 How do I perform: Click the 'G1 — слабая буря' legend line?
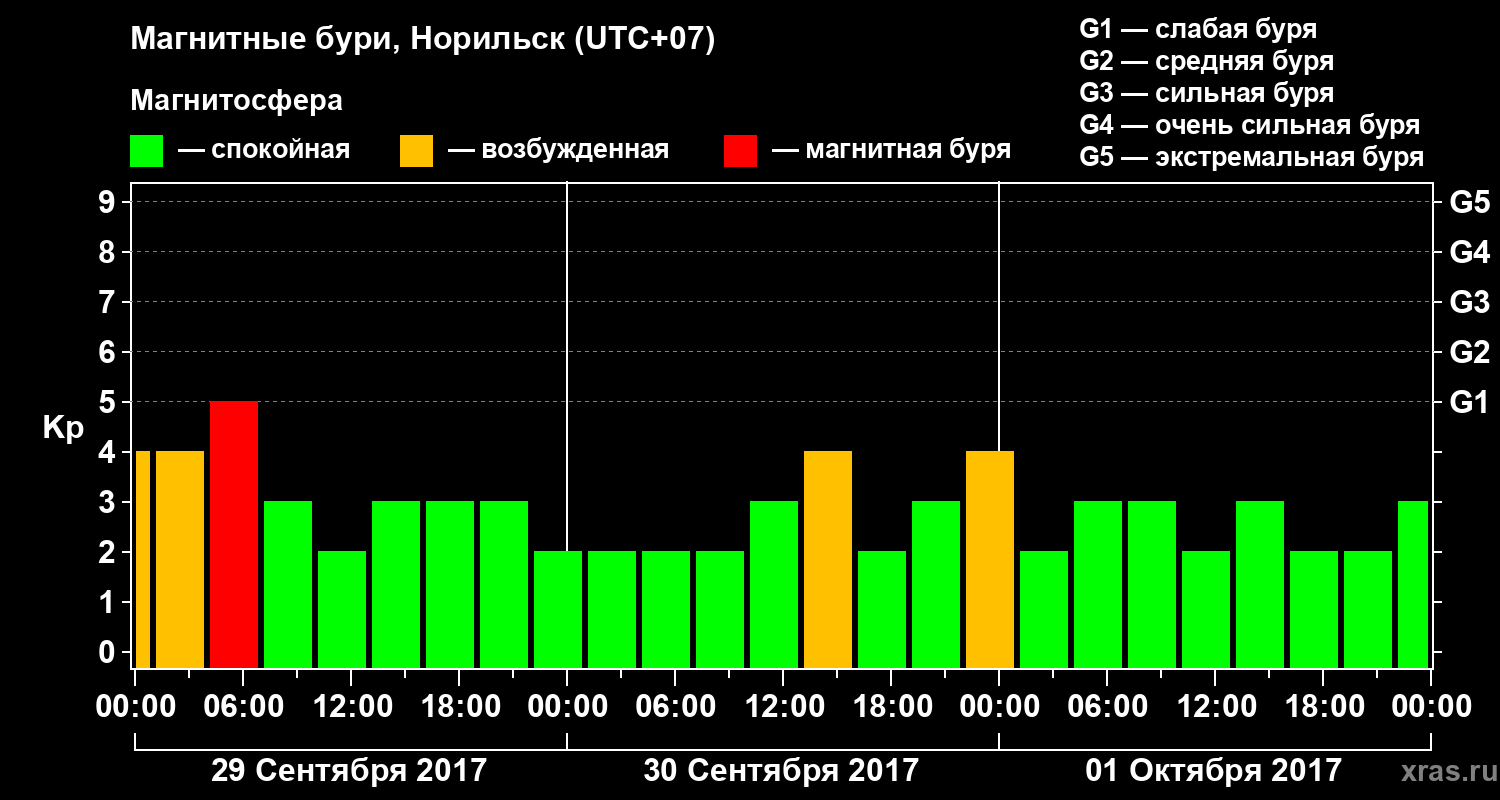pos(1198,29)
